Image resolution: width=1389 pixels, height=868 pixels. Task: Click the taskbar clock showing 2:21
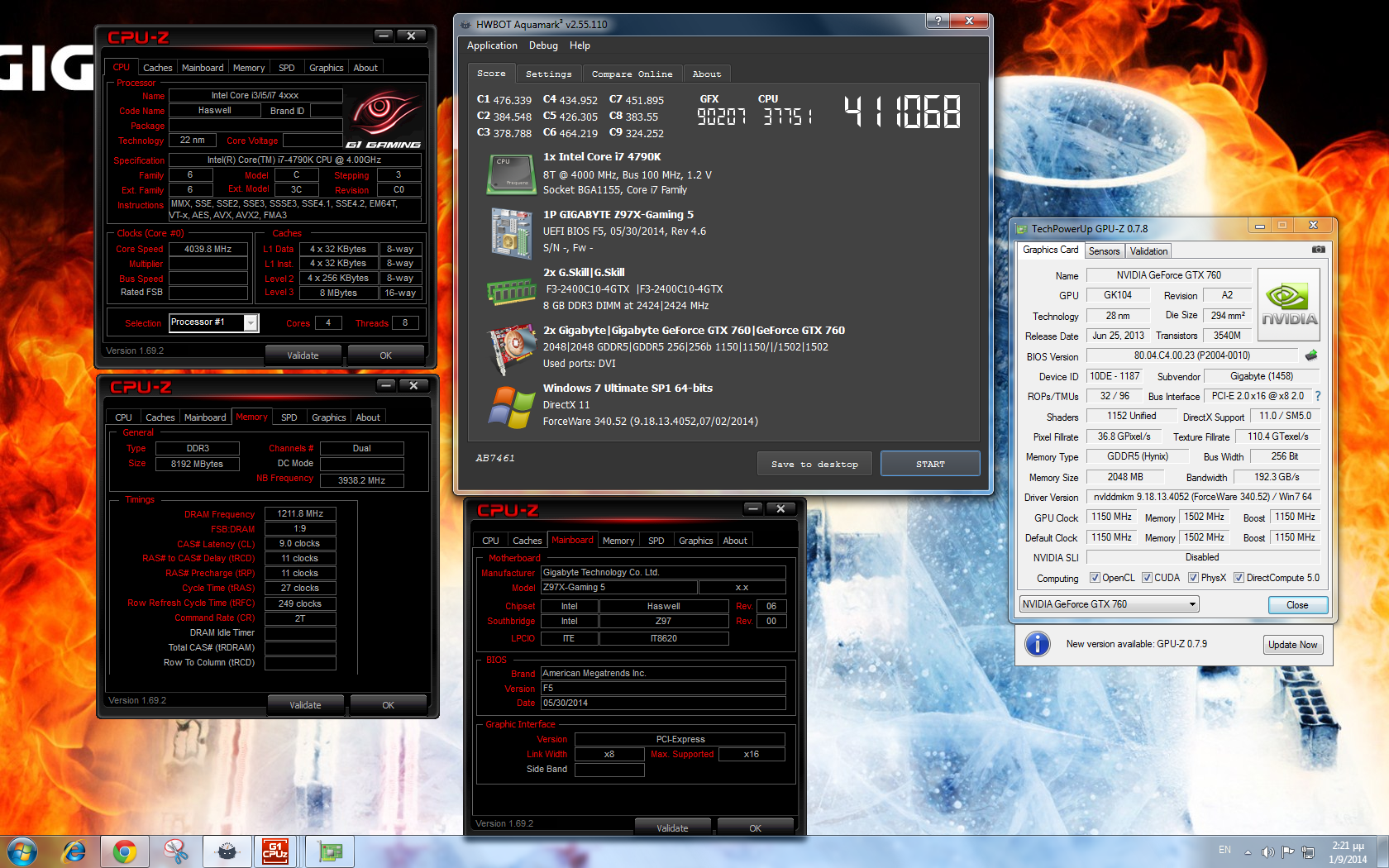[1348, 852]
